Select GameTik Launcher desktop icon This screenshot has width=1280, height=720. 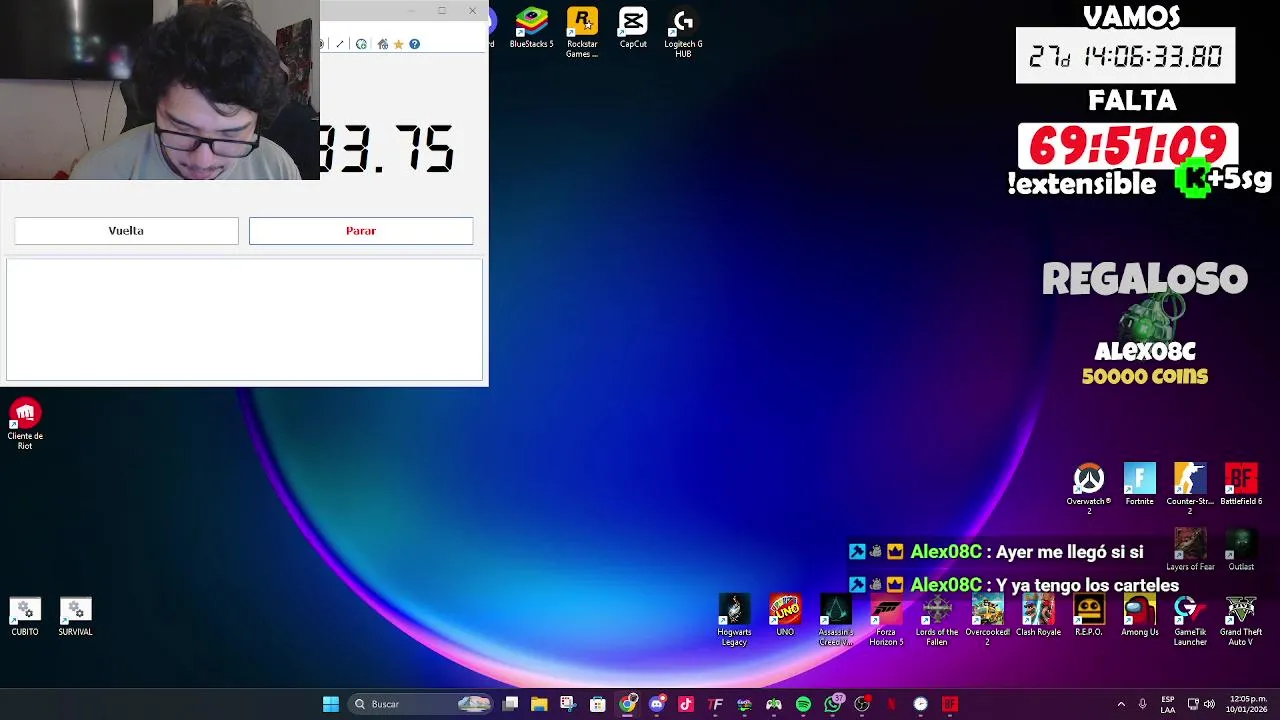coord(1190,621)
